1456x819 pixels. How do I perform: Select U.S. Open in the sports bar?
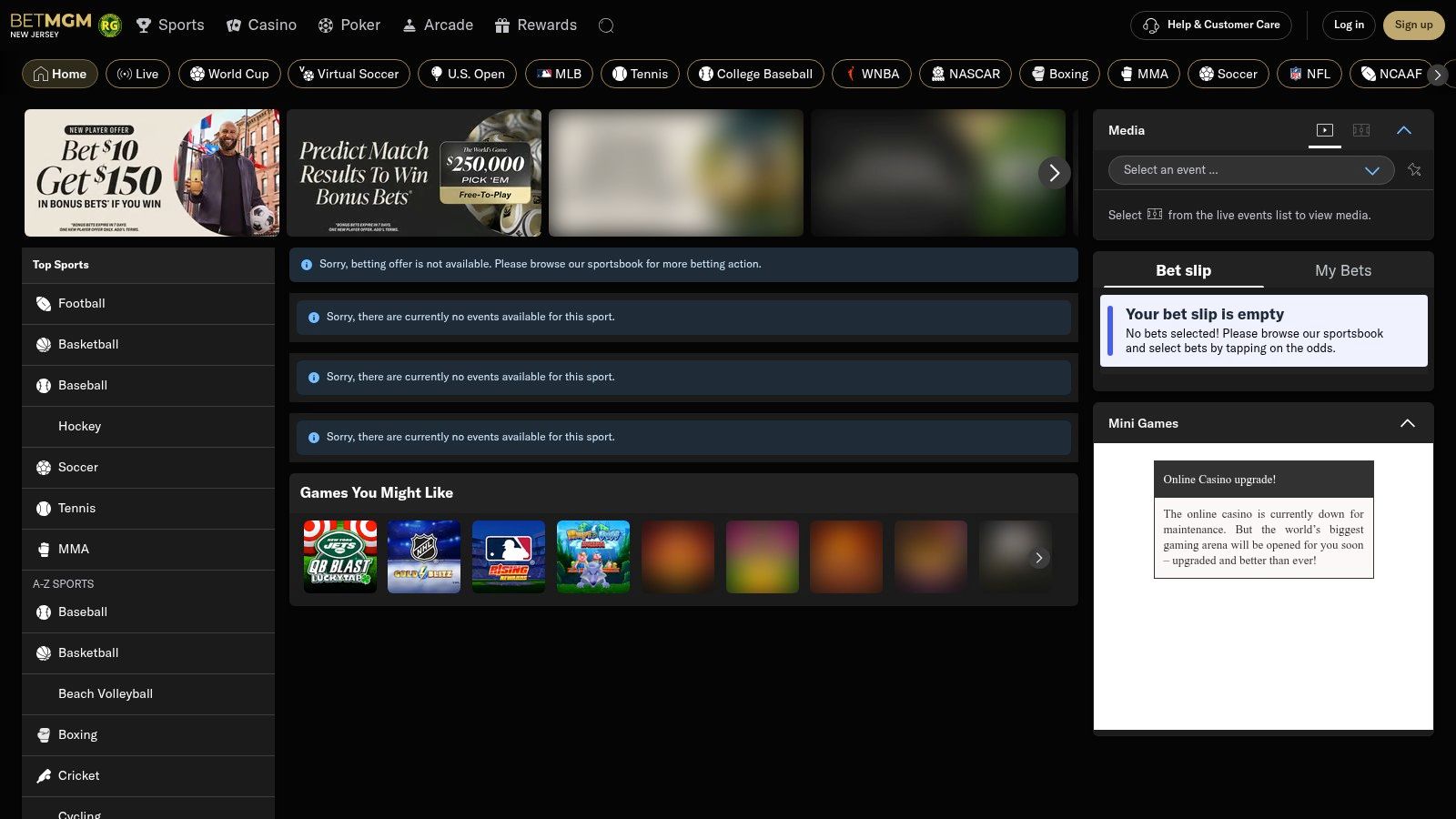coord(467,74)
